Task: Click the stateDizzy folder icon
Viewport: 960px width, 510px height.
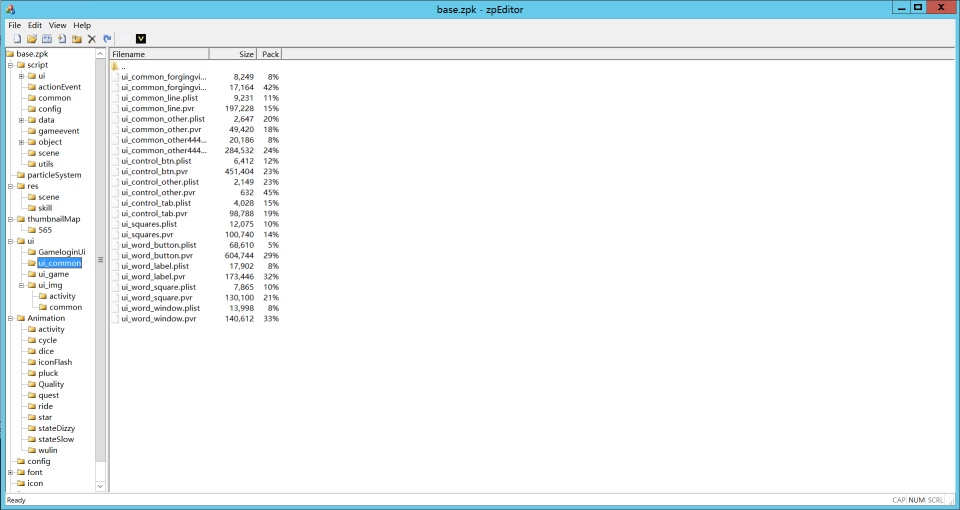Action: click(x=32, y=429)
